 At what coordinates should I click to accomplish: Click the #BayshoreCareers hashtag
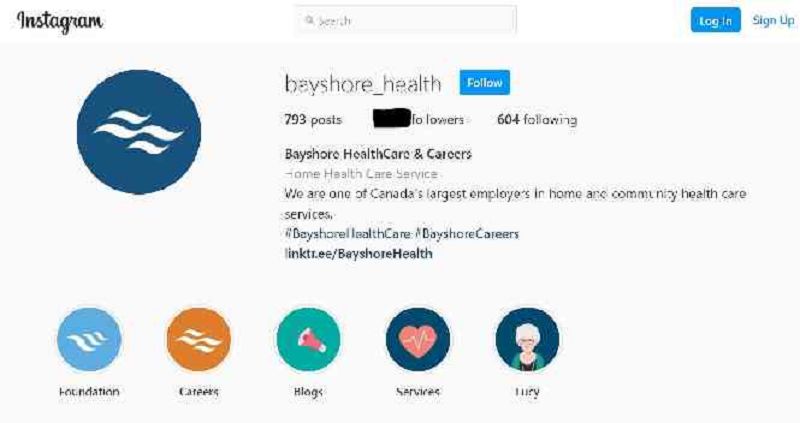(467, 234)
